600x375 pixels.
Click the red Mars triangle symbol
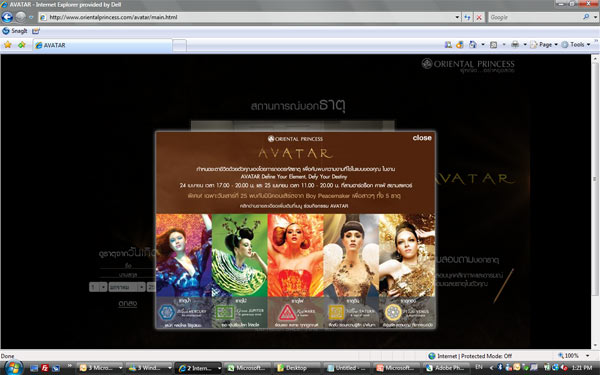tap(287, 313)
